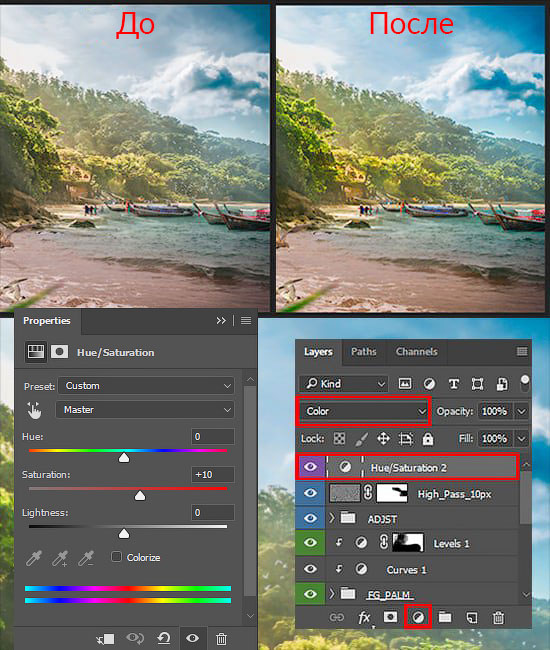Link layers icon in Layers footer

click(337, 618)
